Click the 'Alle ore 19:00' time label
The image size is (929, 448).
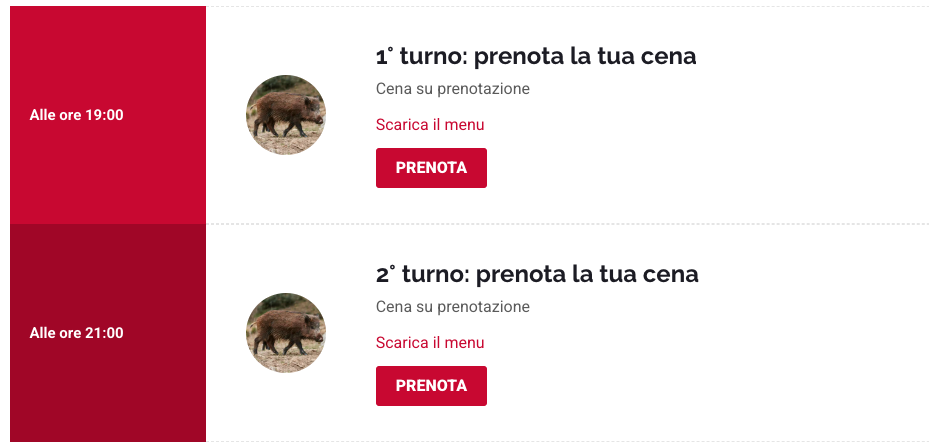click(77, 115)
